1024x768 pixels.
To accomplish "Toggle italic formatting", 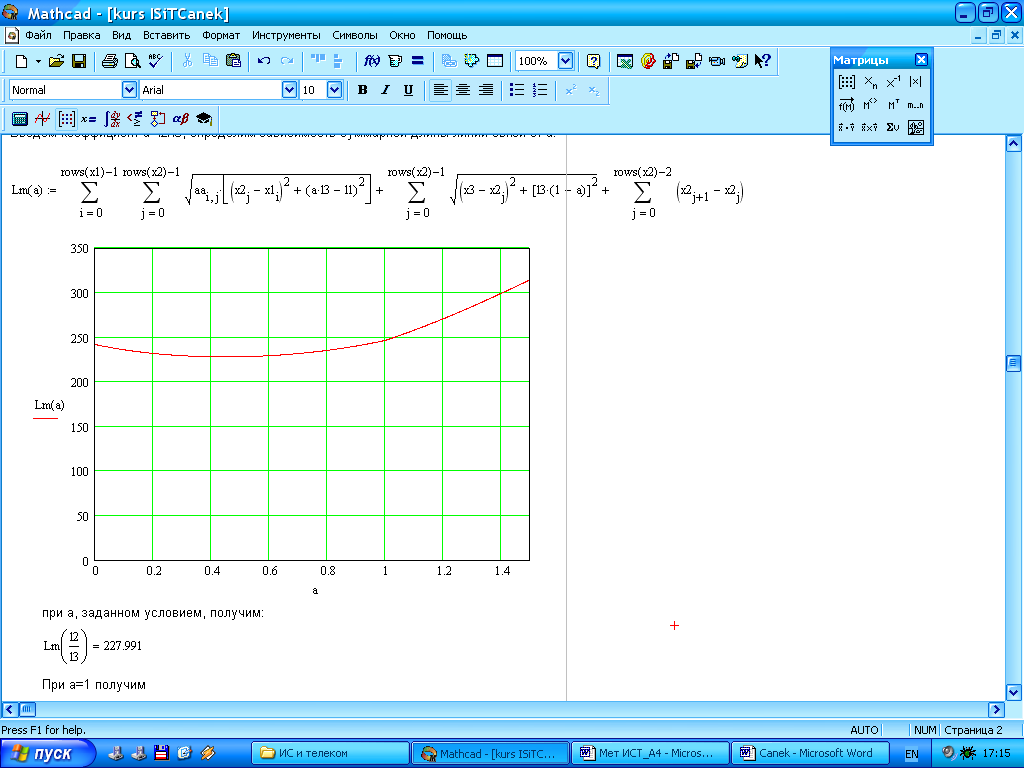I will pos(385,90).
